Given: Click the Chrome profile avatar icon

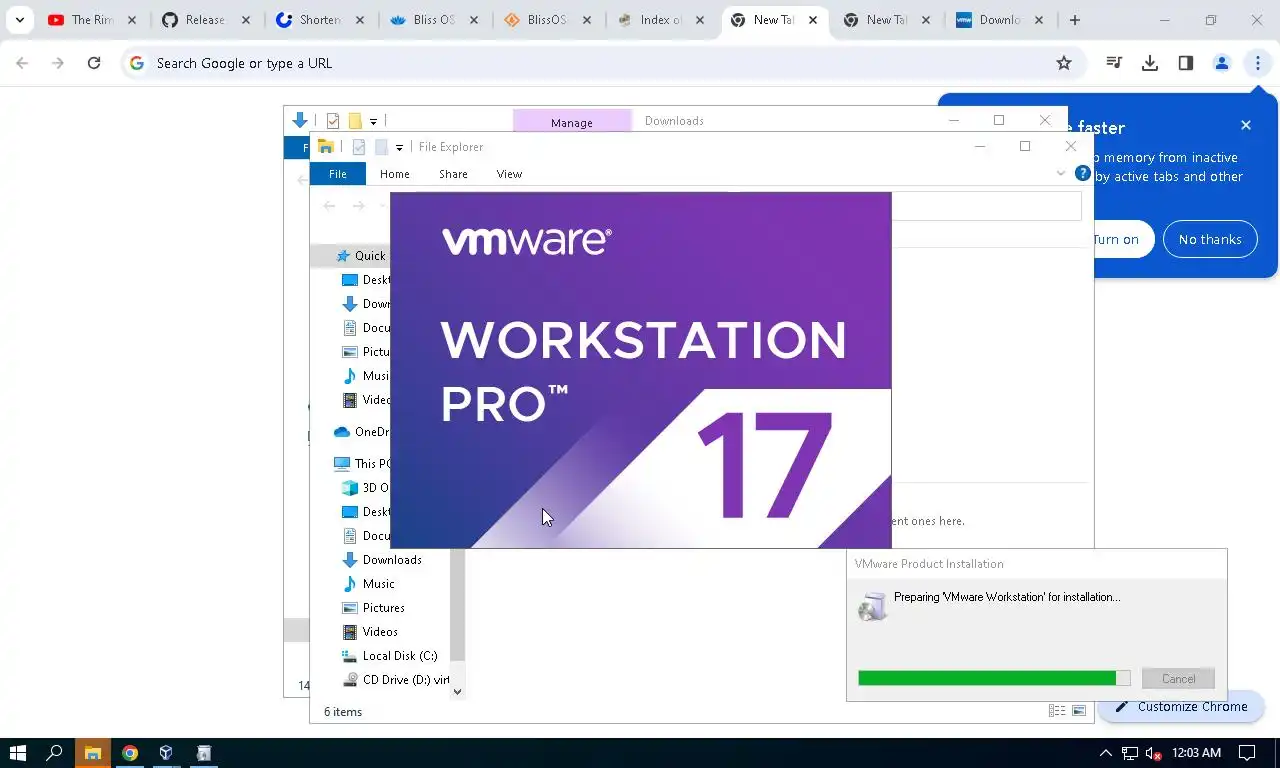Looking at the screenshot, I should click(x=1221, y=63).
